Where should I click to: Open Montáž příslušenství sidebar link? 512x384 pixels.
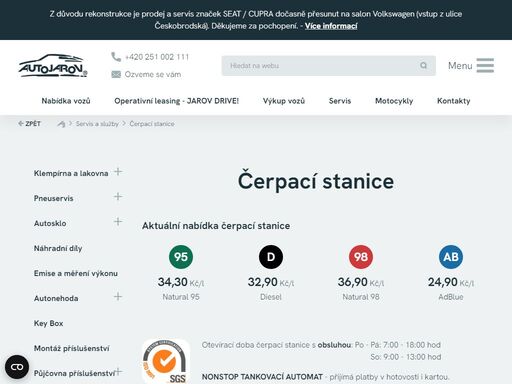pyautogui.click(x=71, y=348)
